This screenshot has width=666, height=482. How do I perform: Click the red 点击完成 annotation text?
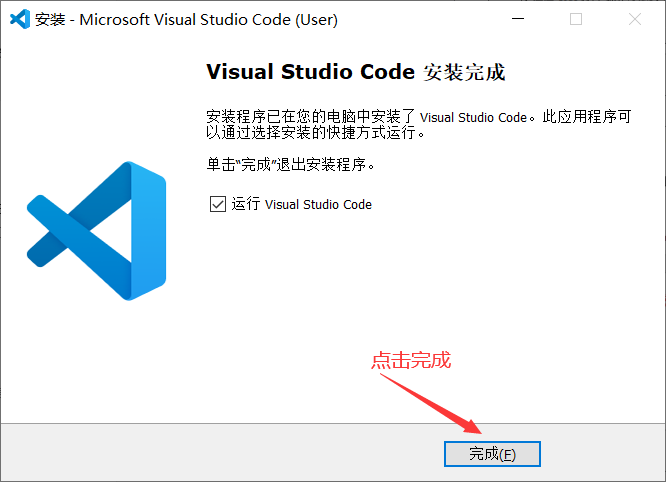tap(411, 360)
